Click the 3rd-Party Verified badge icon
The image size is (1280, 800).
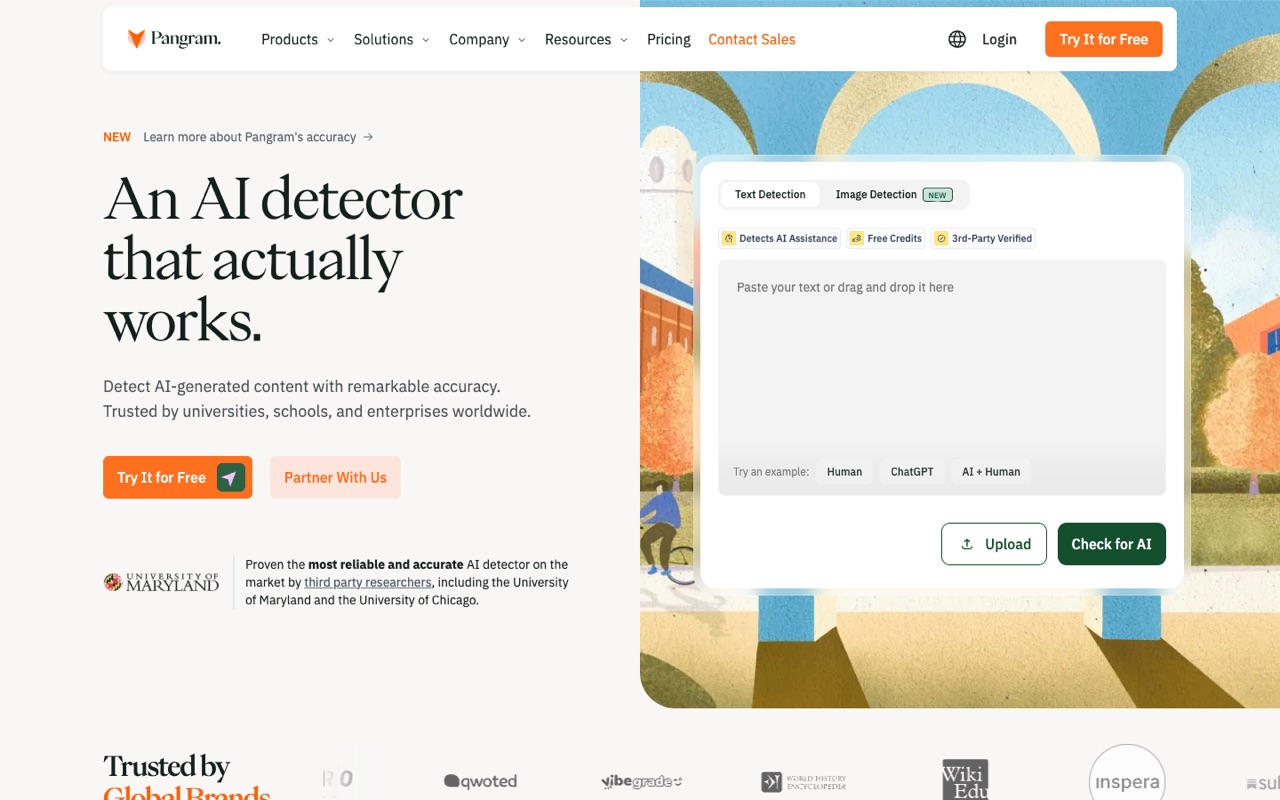941,238
